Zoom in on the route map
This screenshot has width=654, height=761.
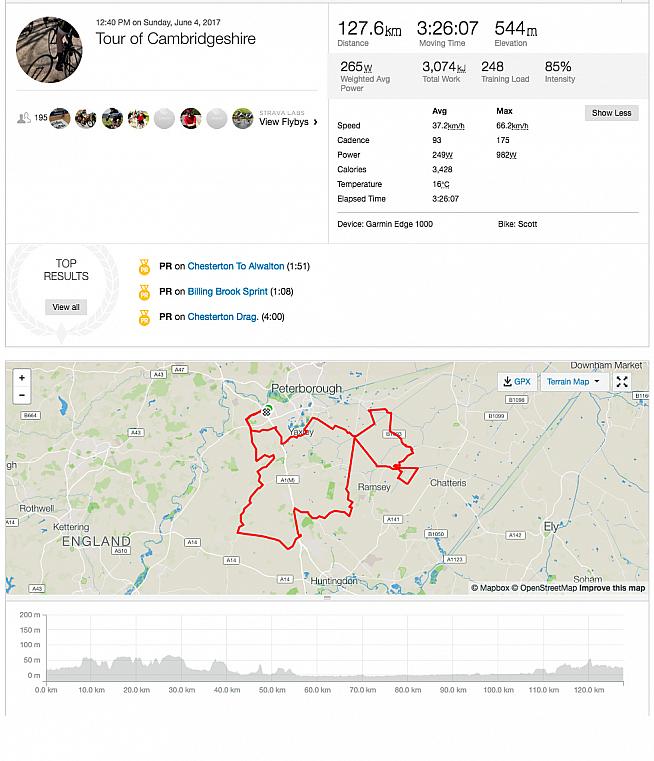tap(22, 378)
